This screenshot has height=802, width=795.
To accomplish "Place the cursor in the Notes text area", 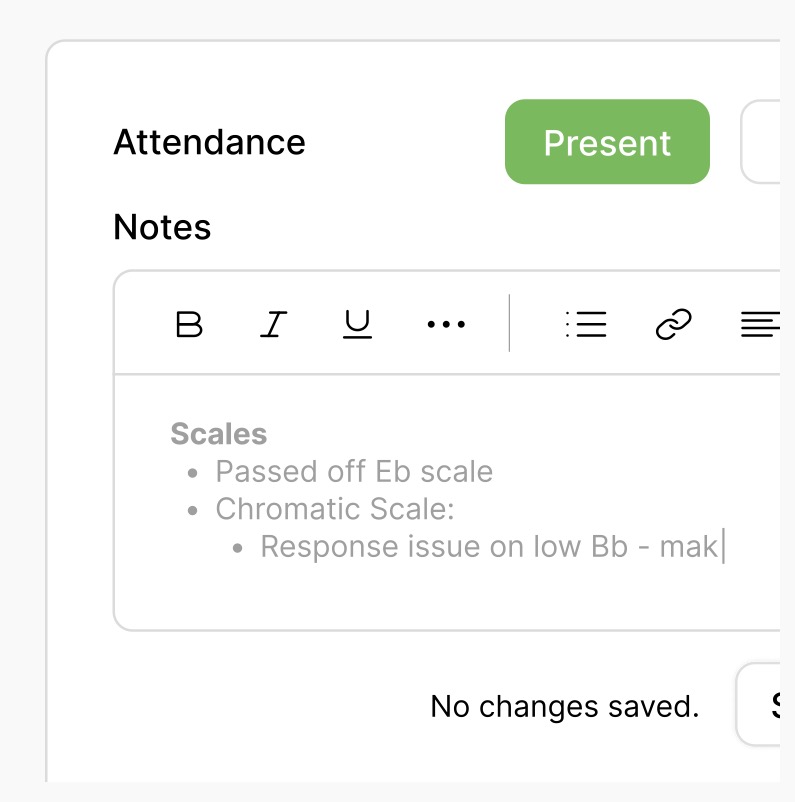I will (400, 500).
